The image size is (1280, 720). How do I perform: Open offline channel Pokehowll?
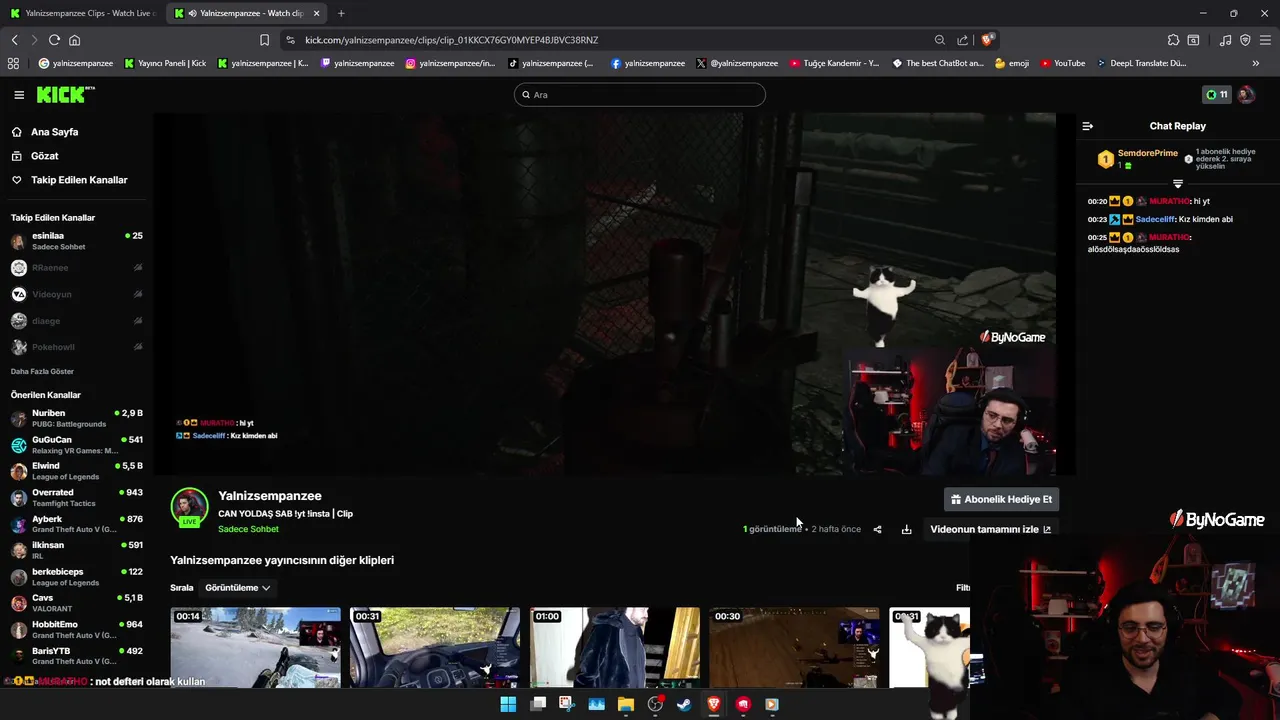click(76, 347)
